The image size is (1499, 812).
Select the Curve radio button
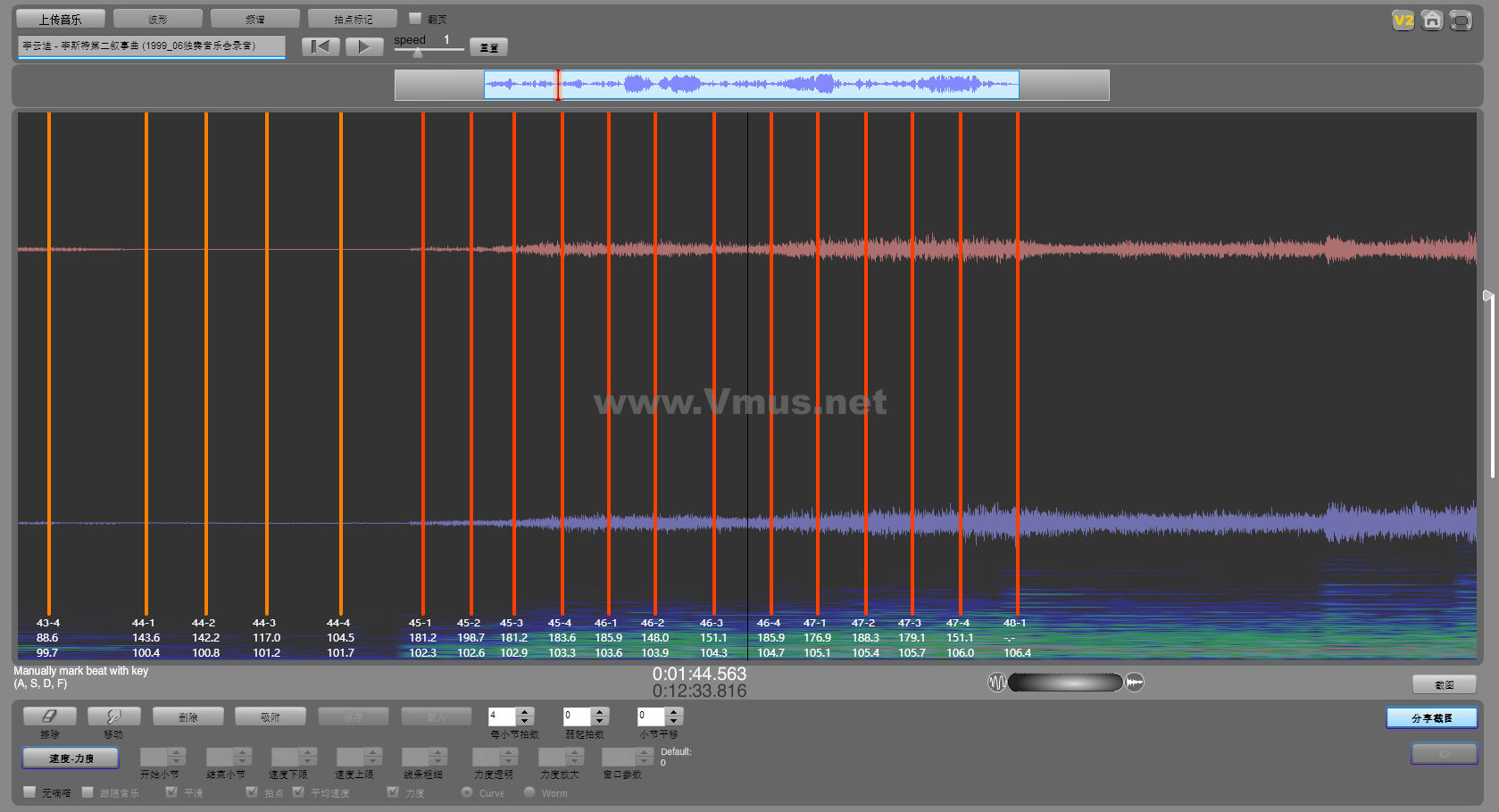[467, 792]
